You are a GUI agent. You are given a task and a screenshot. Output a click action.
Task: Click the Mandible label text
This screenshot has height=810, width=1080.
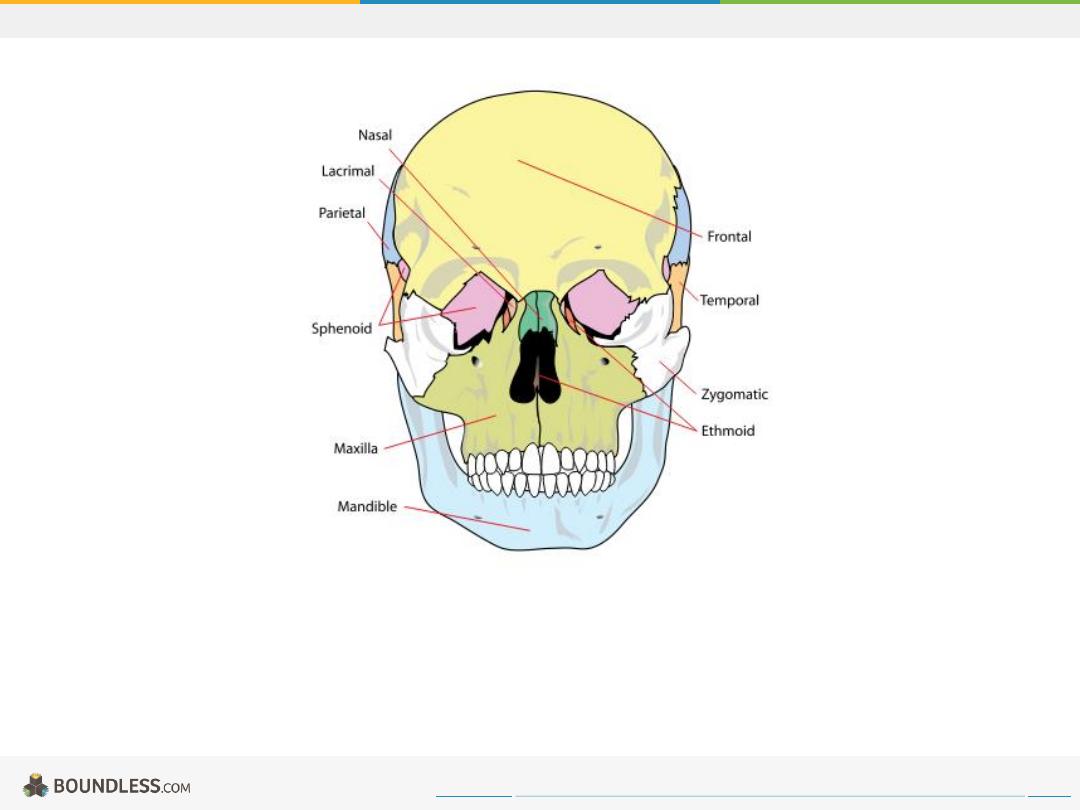click(367, 506)
